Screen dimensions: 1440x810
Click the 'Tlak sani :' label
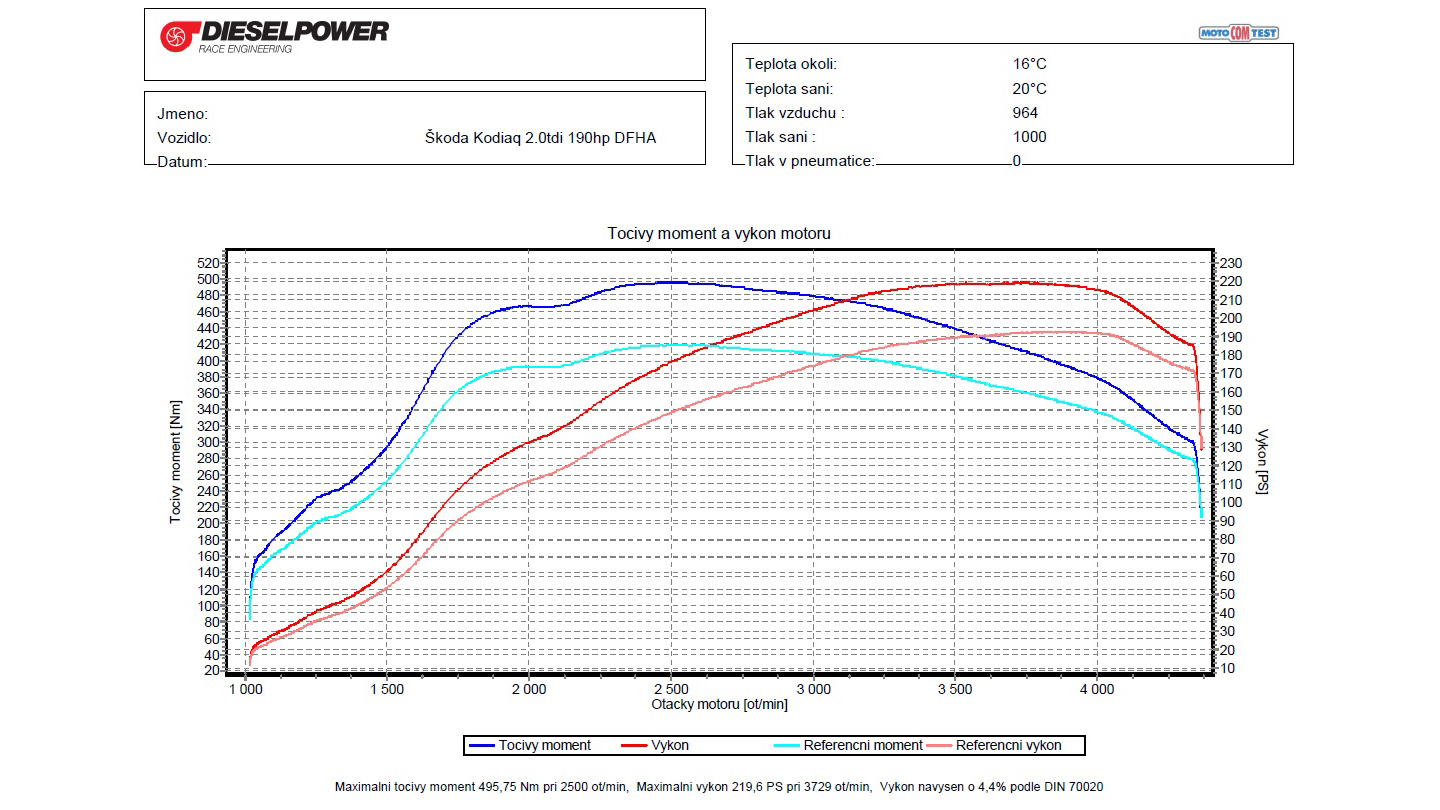780,137
